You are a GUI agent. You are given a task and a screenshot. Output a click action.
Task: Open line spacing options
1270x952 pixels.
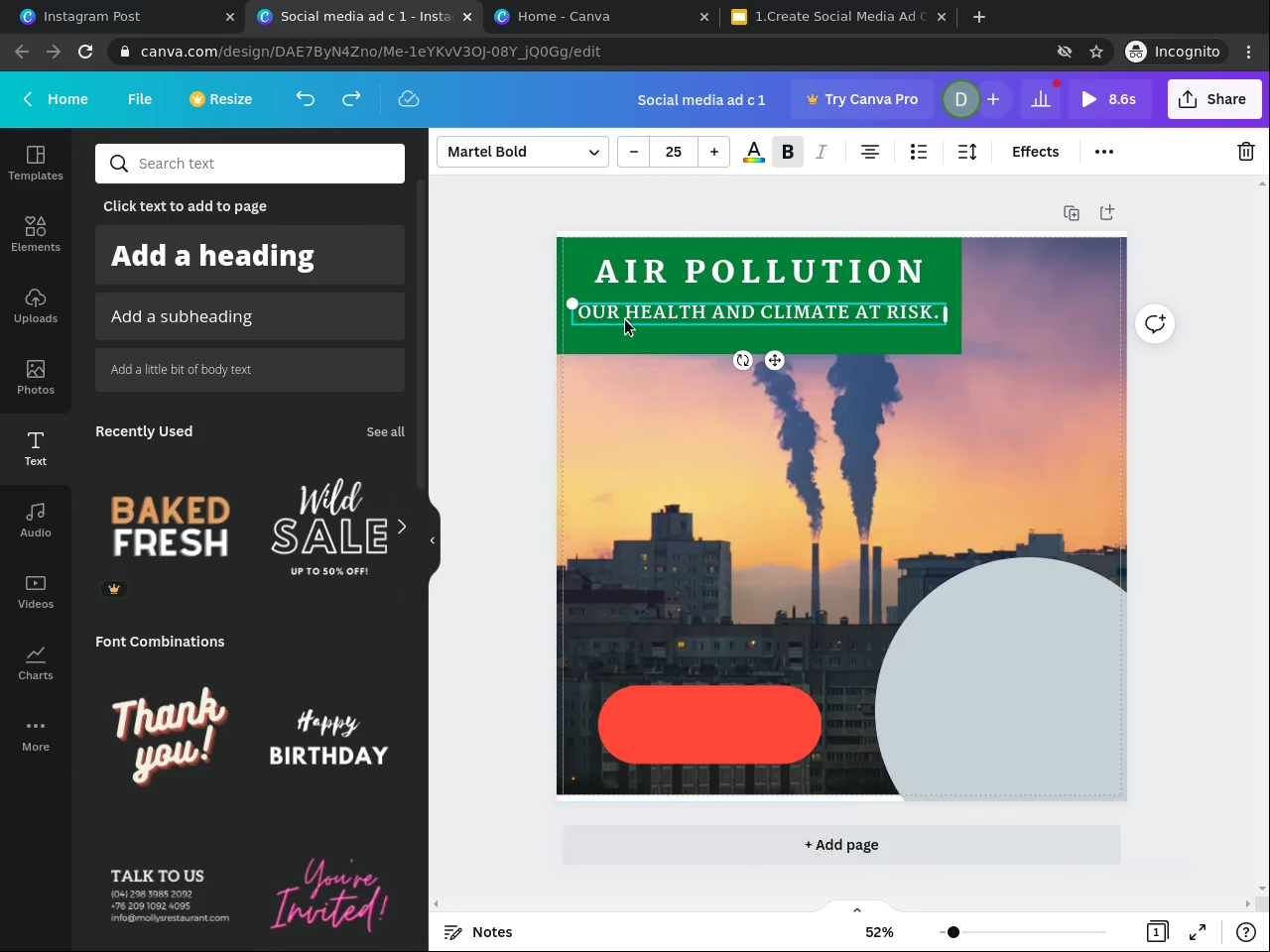click(967, 152)
